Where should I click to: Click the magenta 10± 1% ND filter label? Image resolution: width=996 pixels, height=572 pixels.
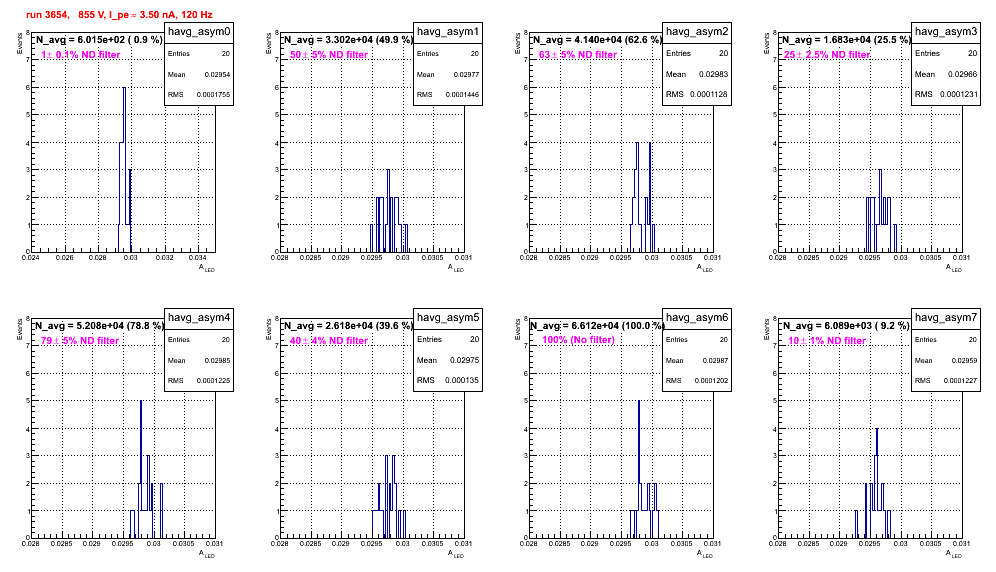tap(827, 341)
